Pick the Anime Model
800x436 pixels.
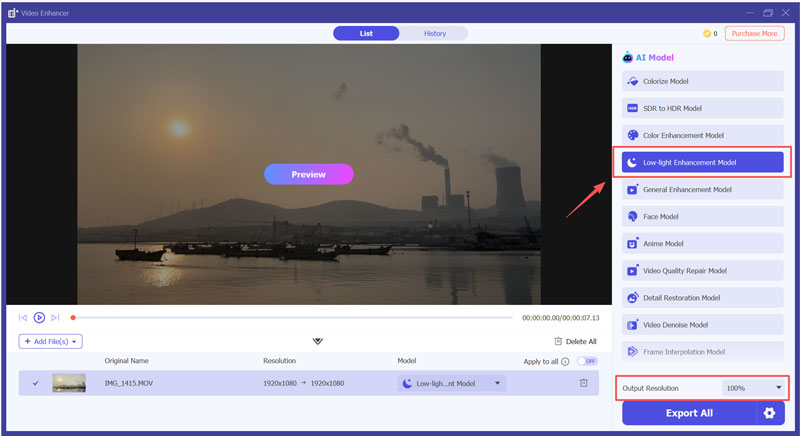click(x=702, y=243)
